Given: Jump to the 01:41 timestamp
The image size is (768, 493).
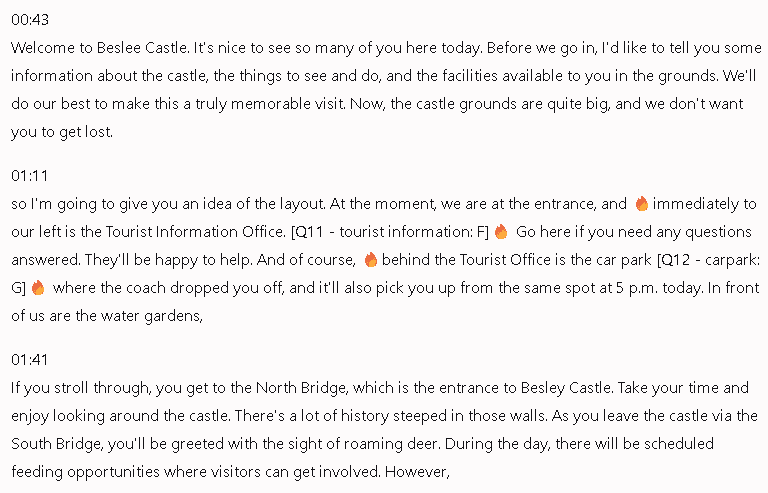Looking at the screenshot, I should click(x=30, y=359).
